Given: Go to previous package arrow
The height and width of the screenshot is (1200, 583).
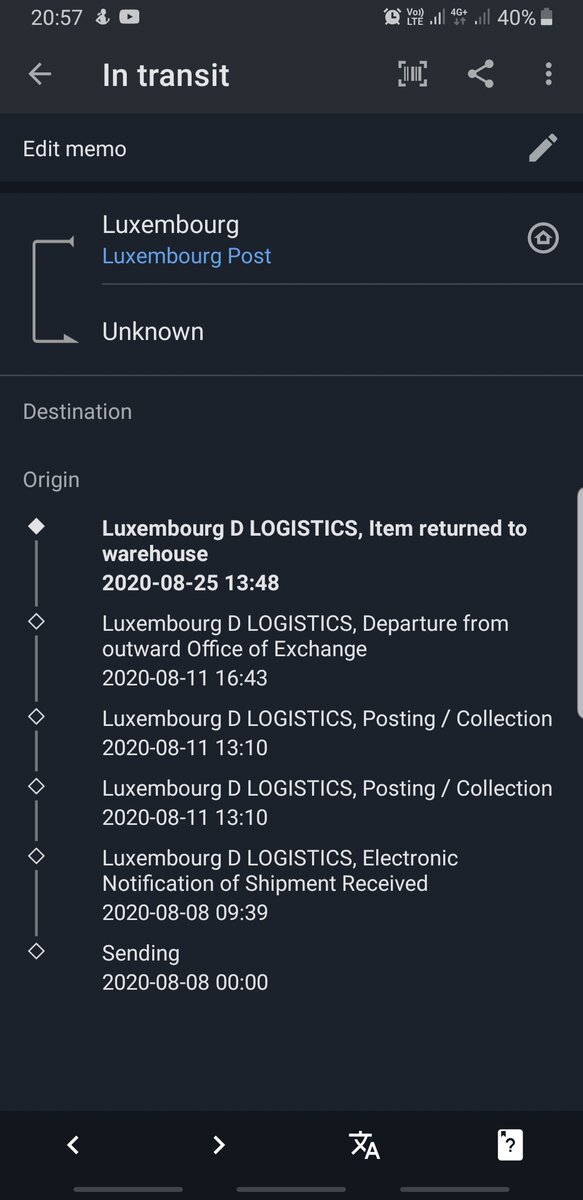Looking at the screenshot, I should point(73,1145).
